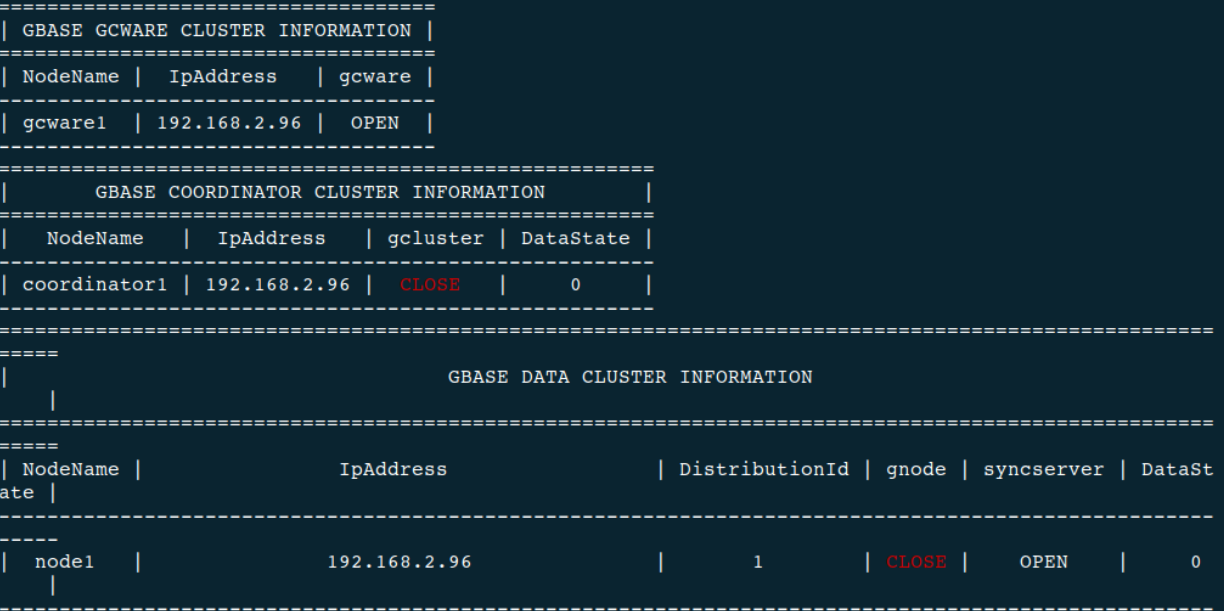Click the data cluster NodeName header
This screenshot has height=611, width=1224.
(71, 469)
